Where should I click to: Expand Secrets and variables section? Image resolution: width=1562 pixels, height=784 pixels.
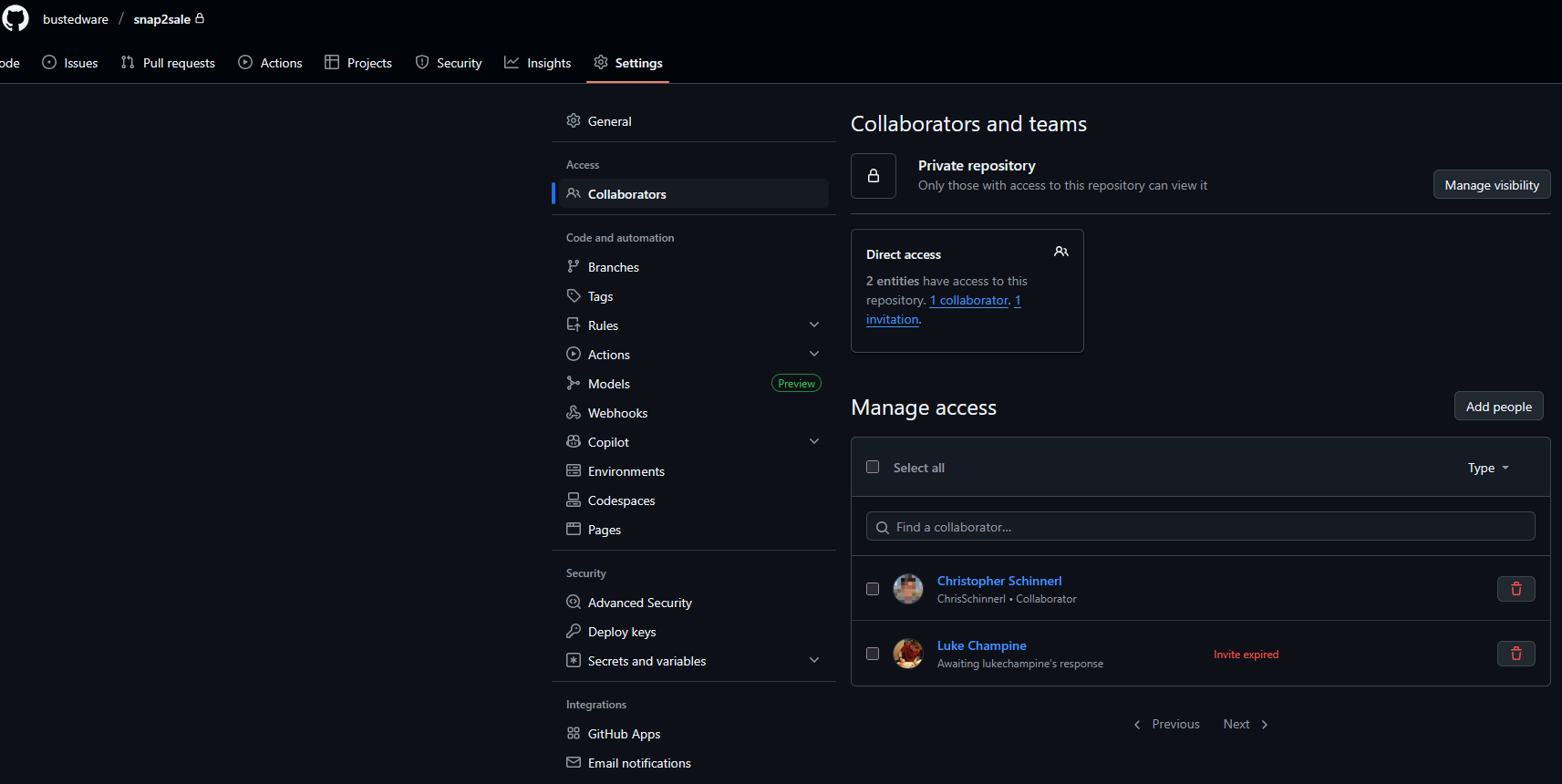click(x=814, y=661)
